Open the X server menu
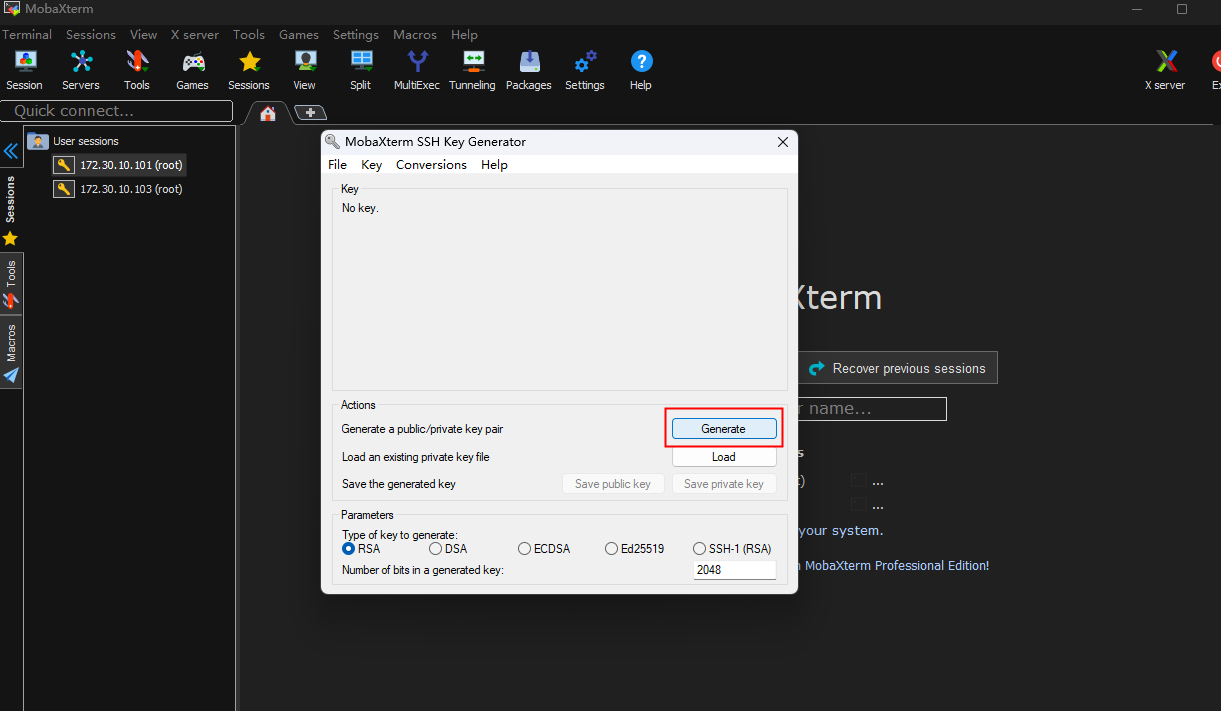 click(196, 34)
